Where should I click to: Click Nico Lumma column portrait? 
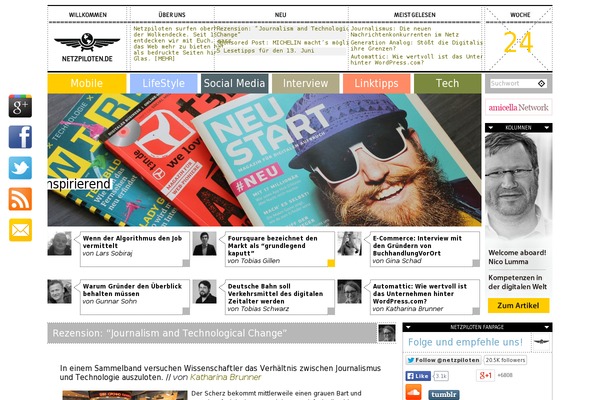click(518, 188)
